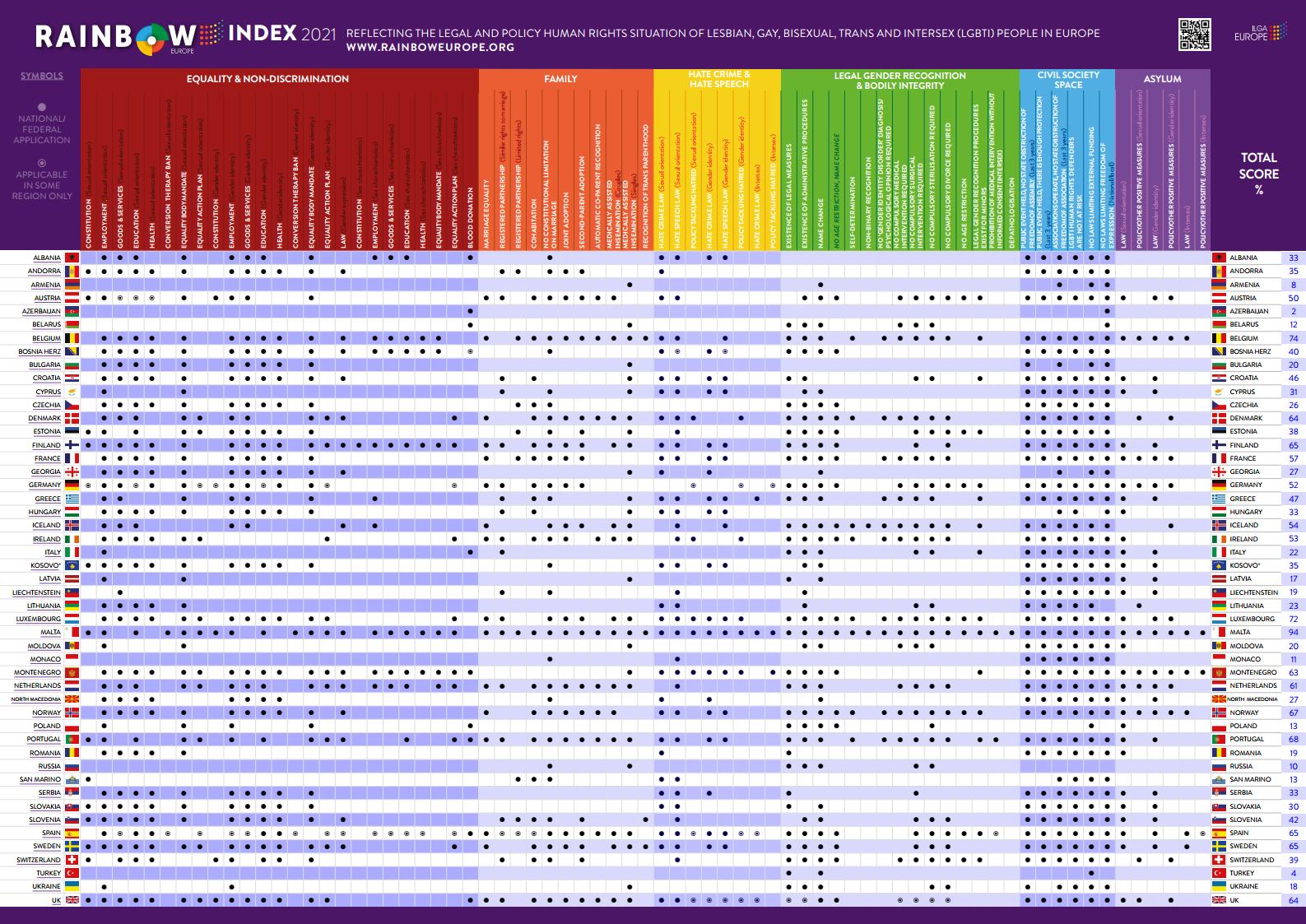The height and width of the screenshot is (924, 1306).
Task: Select the Applicable In Some Region Only symbol
Action: 42,163
